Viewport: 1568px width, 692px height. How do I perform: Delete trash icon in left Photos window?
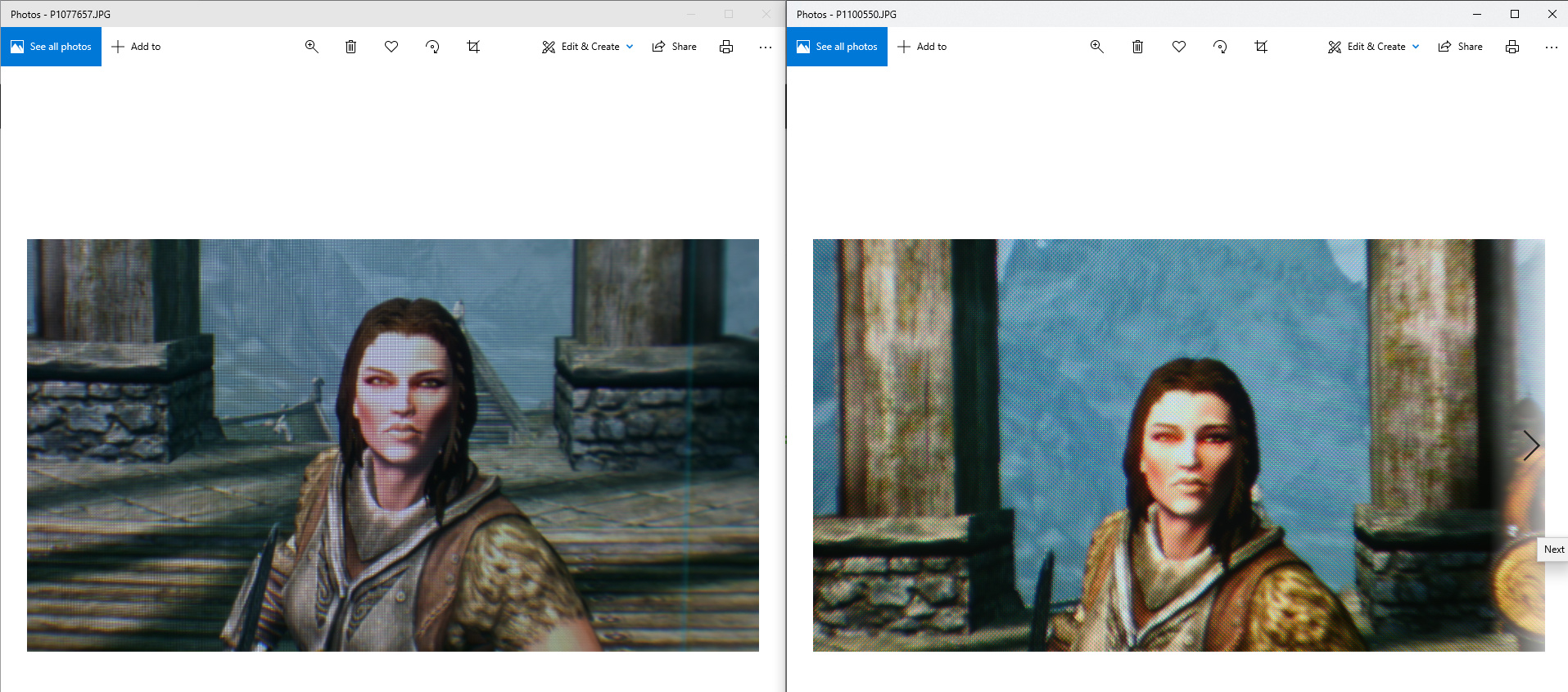[350, 47]
